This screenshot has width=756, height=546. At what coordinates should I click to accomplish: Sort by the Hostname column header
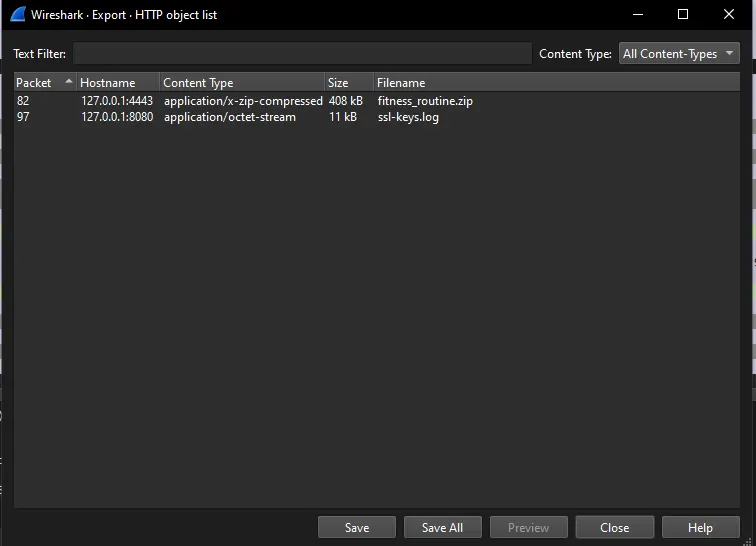coord(118,82)
